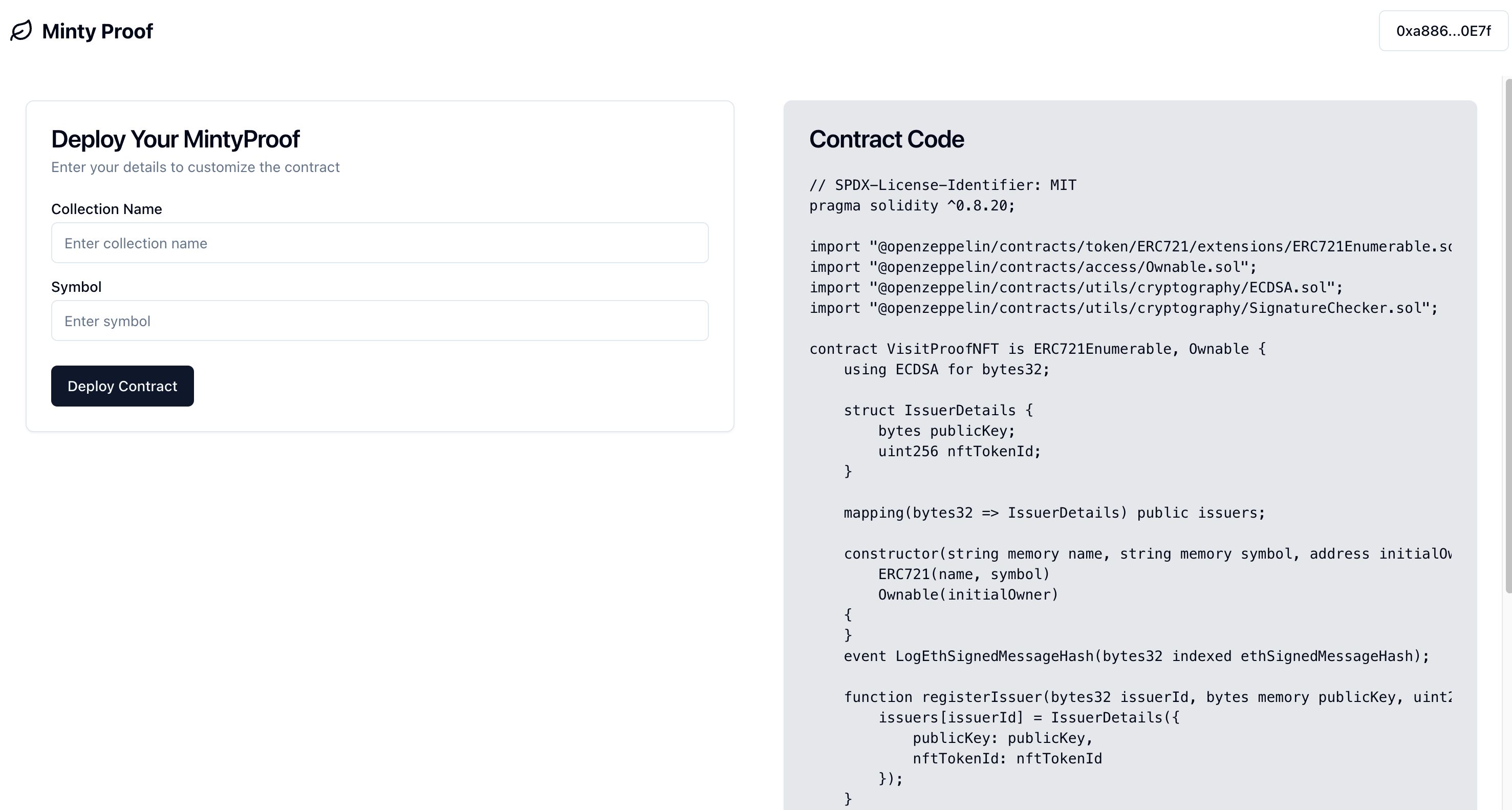Click the 'function registerIssuer' line
Screen dimensions: 1512x810
[x=1147, y=697]
